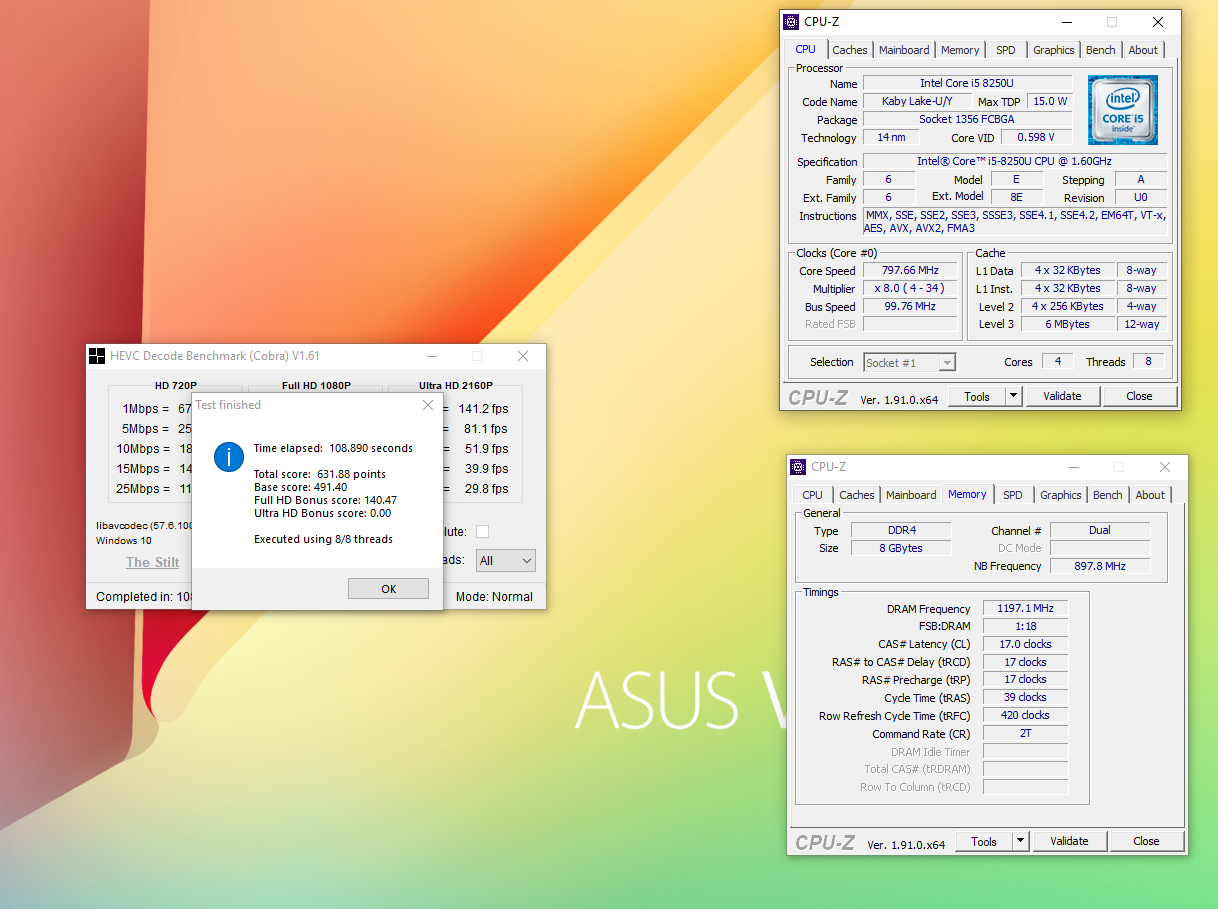The height and width of the screenshot is (909, 1218).
Task: Click the Technology value 14 nm
Action: click(890, 137)
